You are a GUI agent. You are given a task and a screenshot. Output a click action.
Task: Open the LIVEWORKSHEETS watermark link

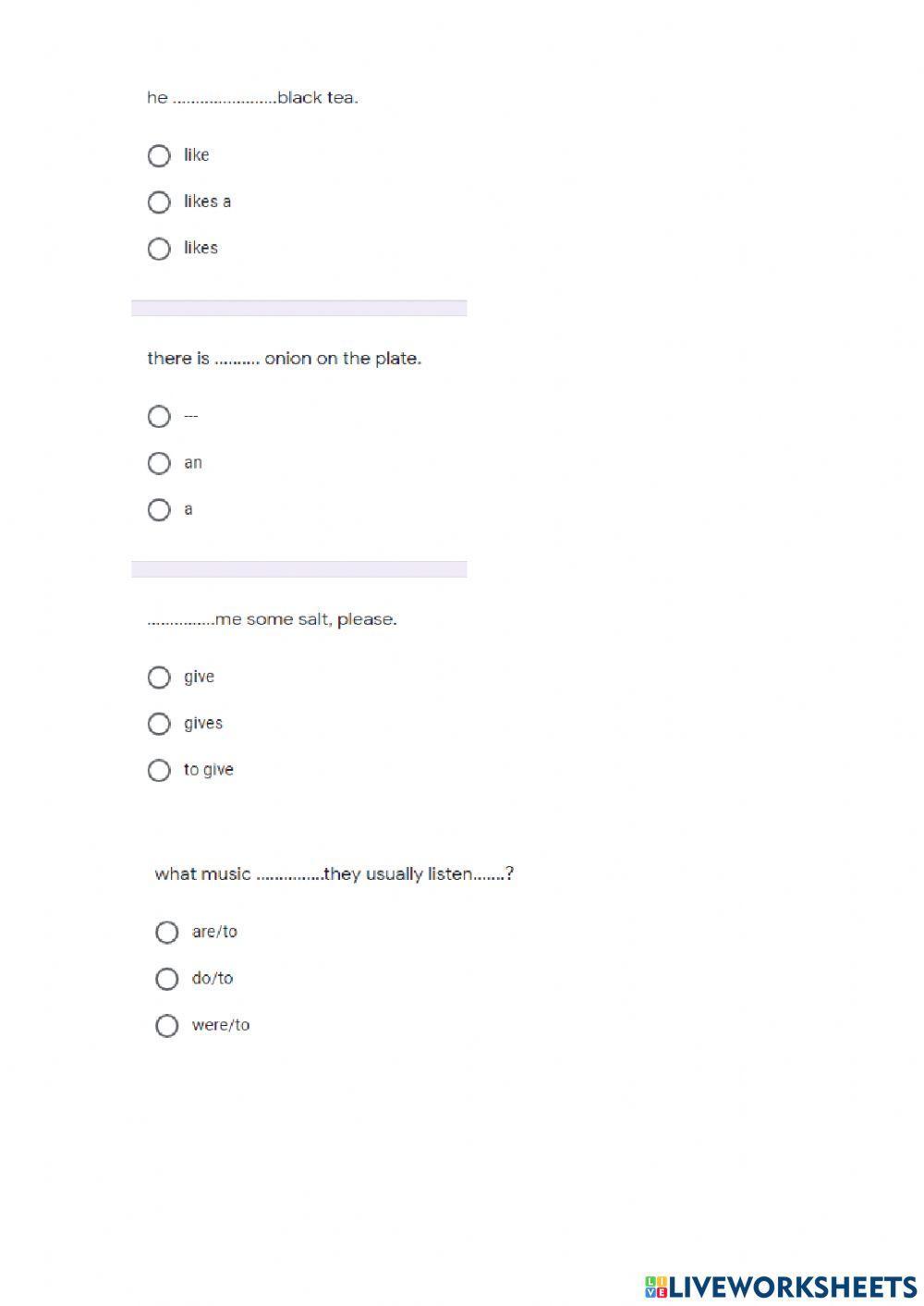pos(792,1286)
